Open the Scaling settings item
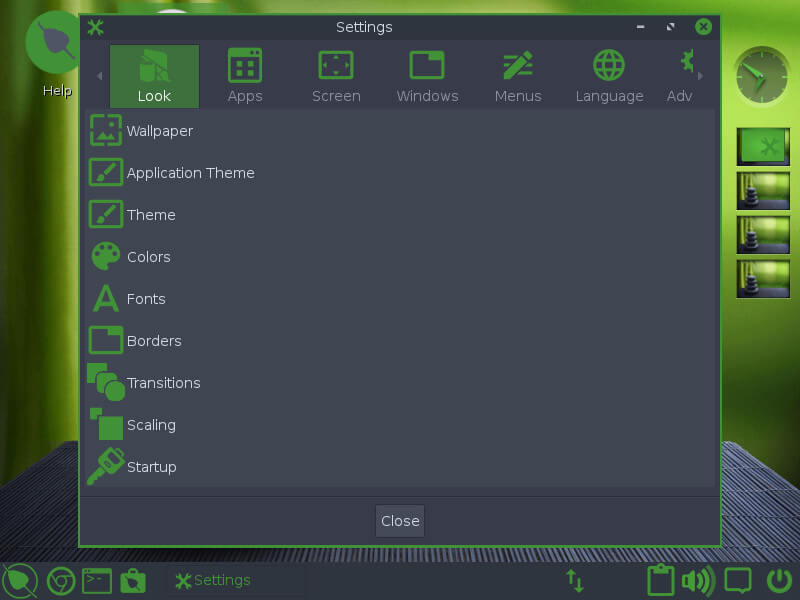800x600 pixels. [150, 425]
